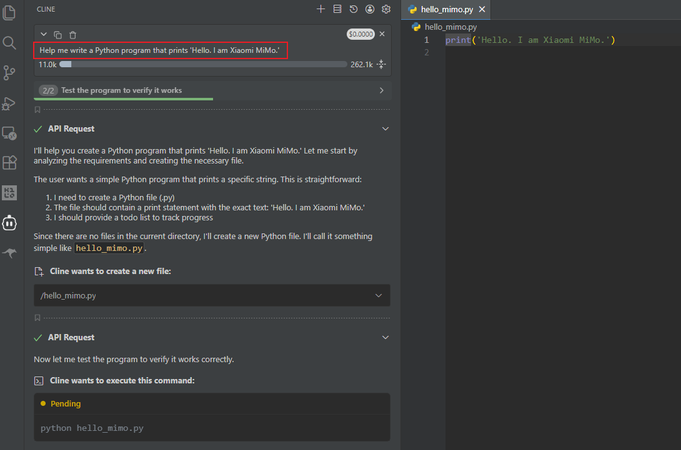Open Extensions view icon
Viewport: 681px width, 450px height.
click(x=9, y=162)
